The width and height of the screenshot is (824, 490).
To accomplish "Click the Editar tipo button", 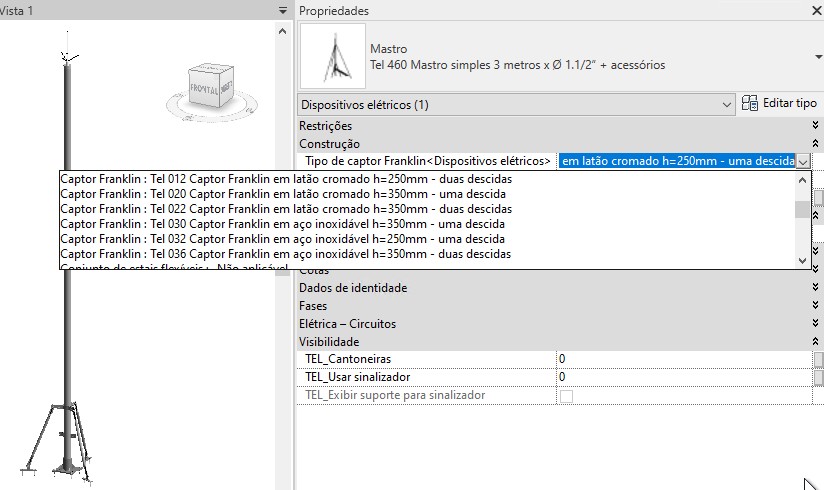I will (779, 103).
